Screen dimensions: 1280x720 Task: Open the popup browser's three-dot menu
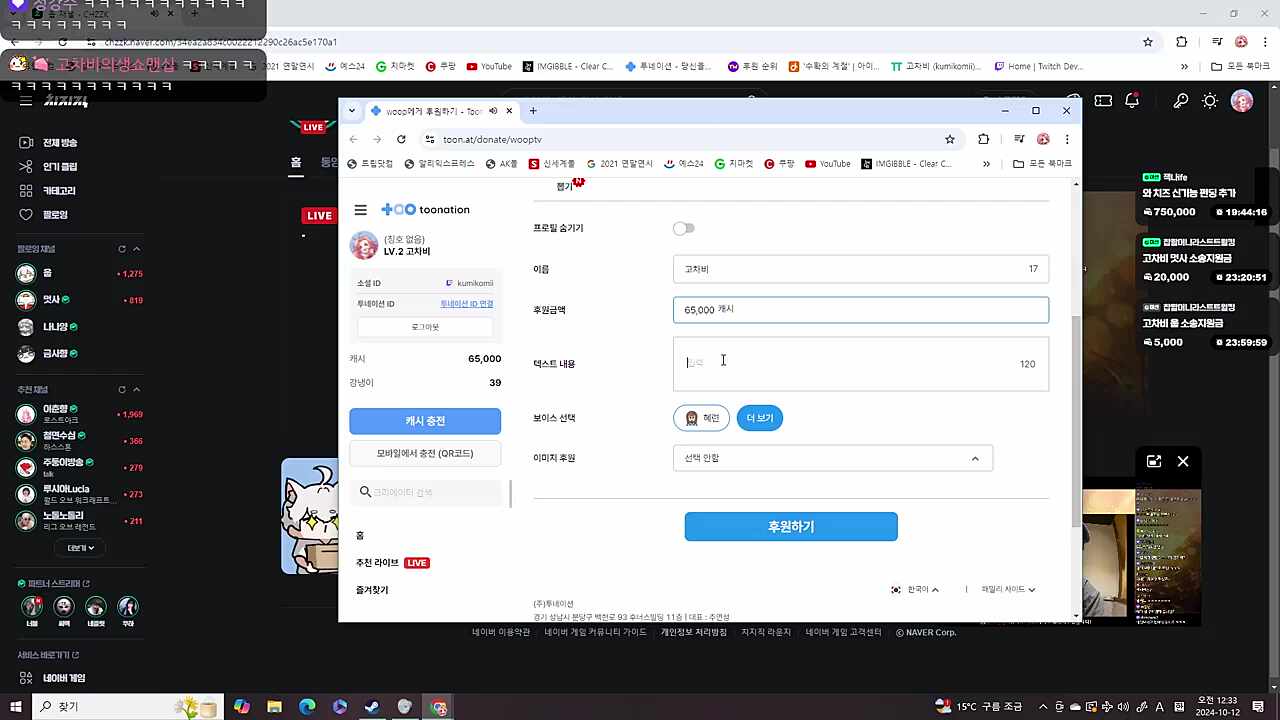pyautogui.click(x=1067, y=139)
